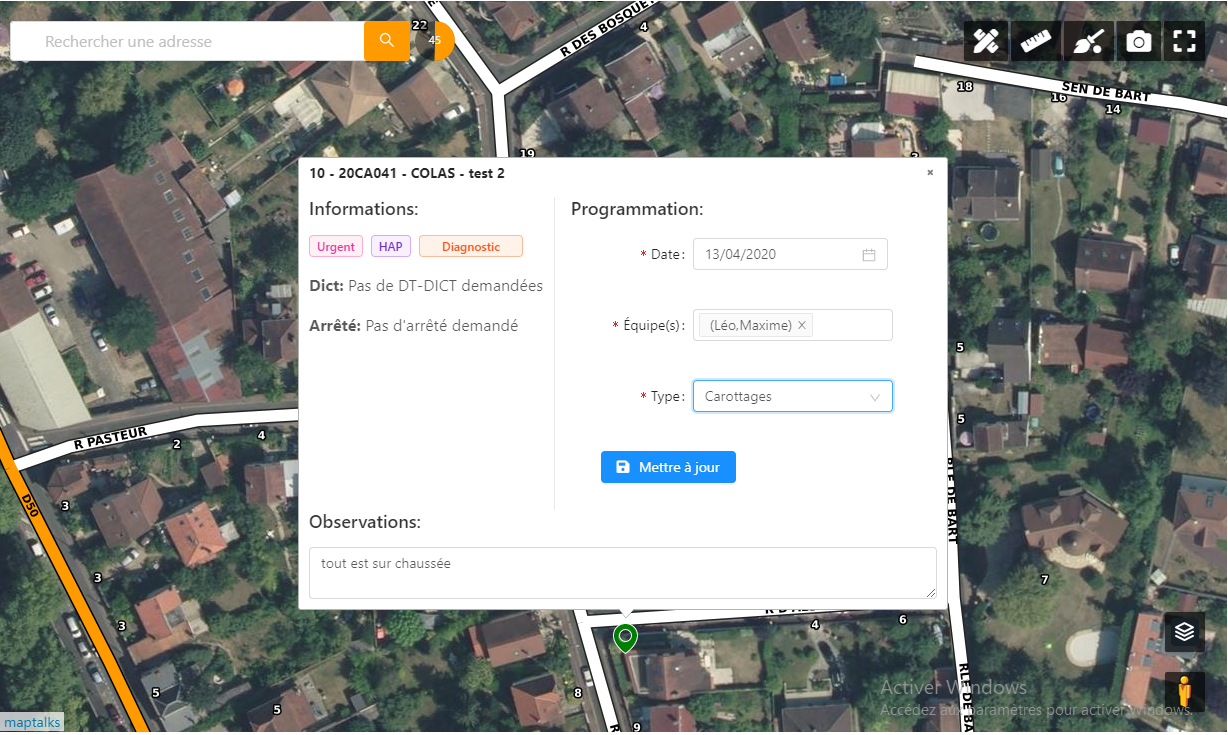The width and height of the screenshot is (1228, 735).
Task: Toggle the Diagnostic tag
Action: pos(470,246)
